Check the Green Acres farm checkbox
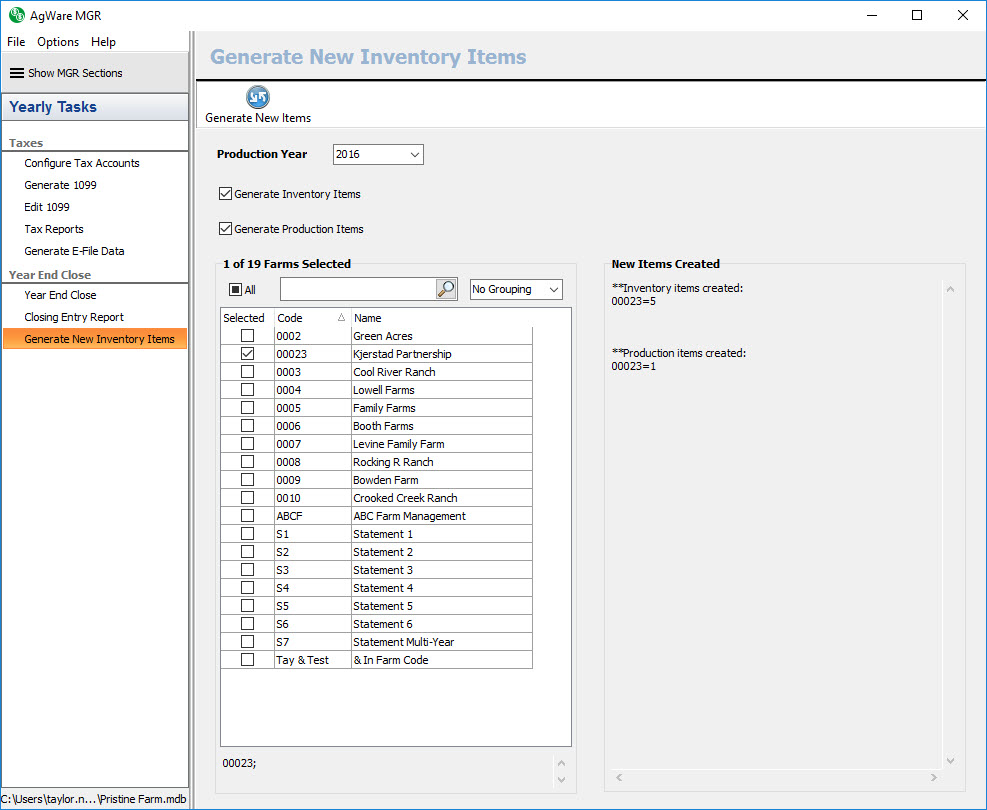 click(247, 336)
